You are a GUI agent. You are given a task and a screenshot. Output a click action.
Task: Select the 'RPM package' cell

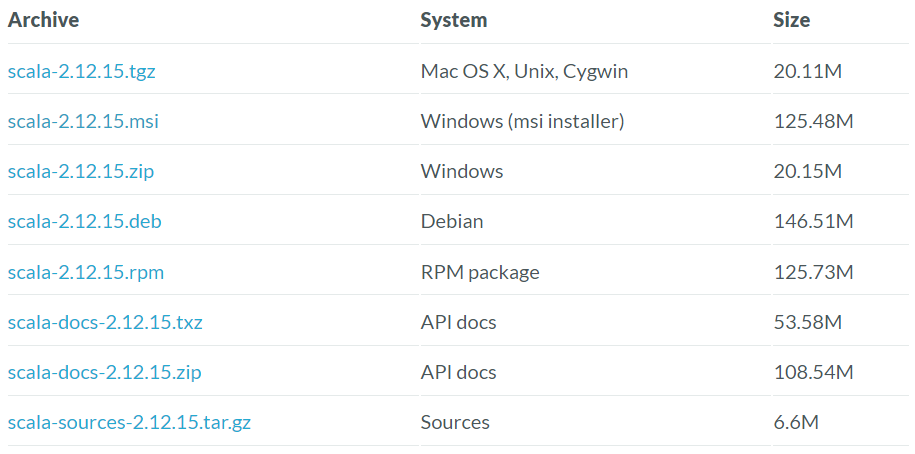click(480, 272)
